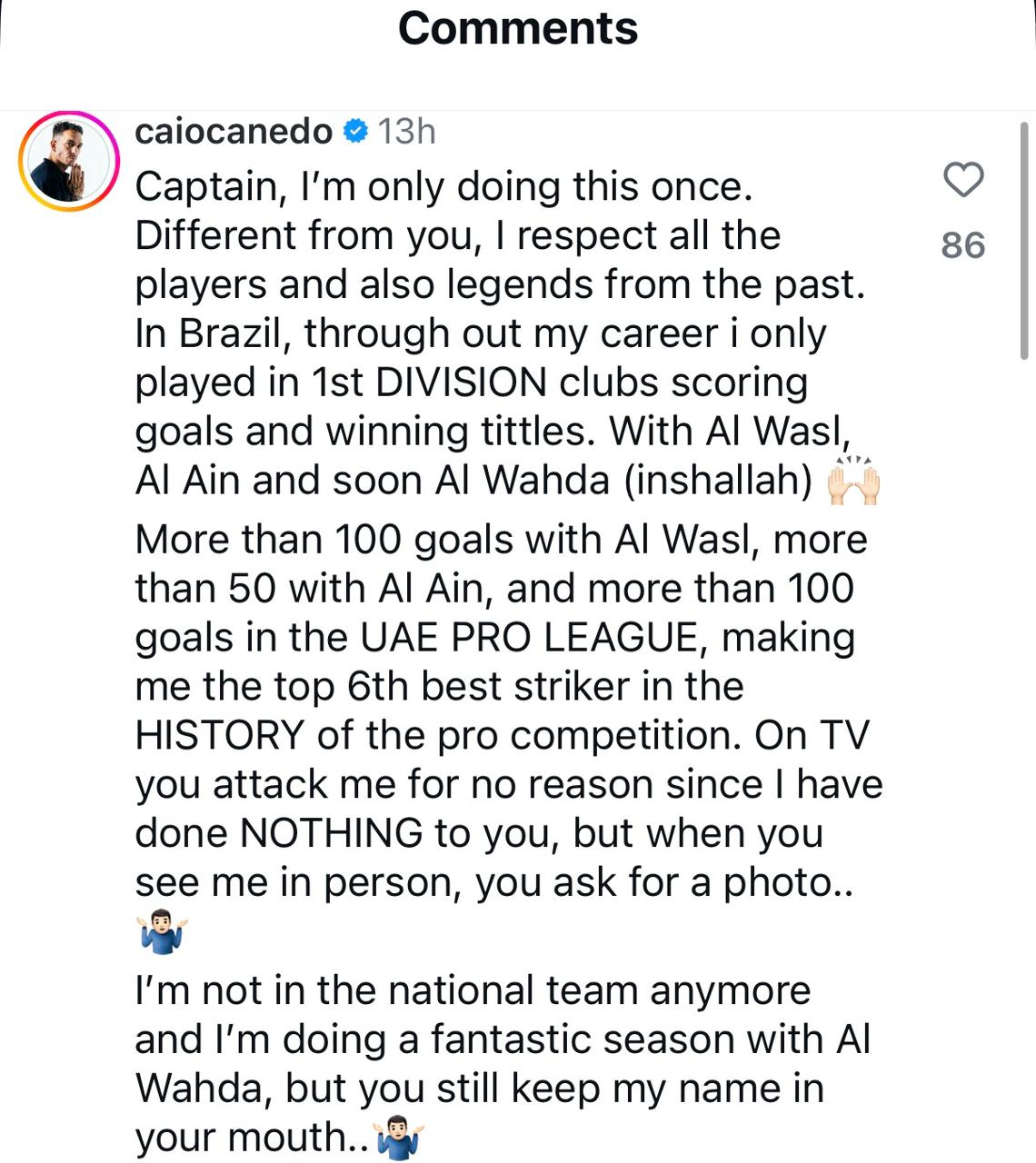Click the Comments header title
The width and height of the screenshot is (1036, 1163).
[518, 28]
